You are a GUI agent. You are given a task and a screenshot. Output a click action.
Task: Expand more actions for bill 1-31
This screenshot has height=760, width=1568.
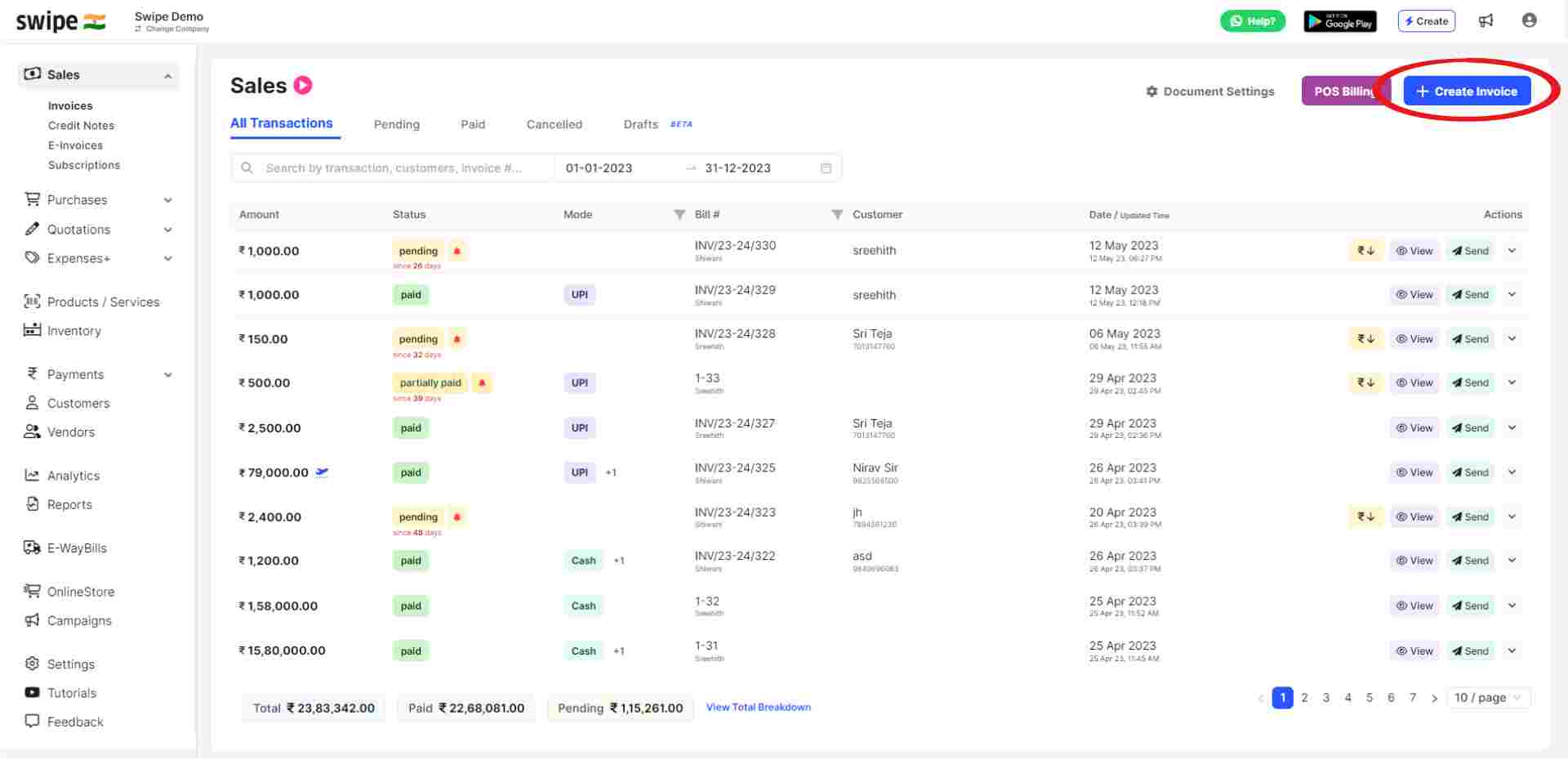tap(1512, 651)
